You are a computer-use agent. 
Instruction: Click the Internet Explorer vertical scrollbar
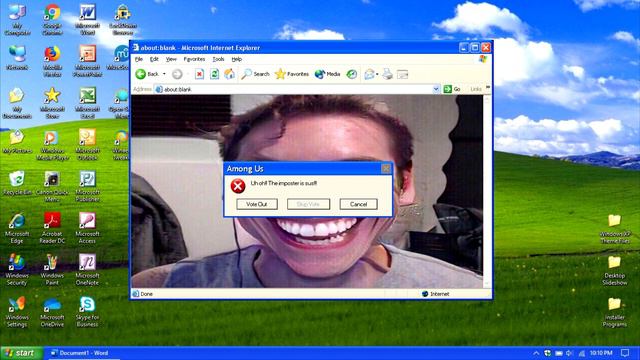point(487,191)
